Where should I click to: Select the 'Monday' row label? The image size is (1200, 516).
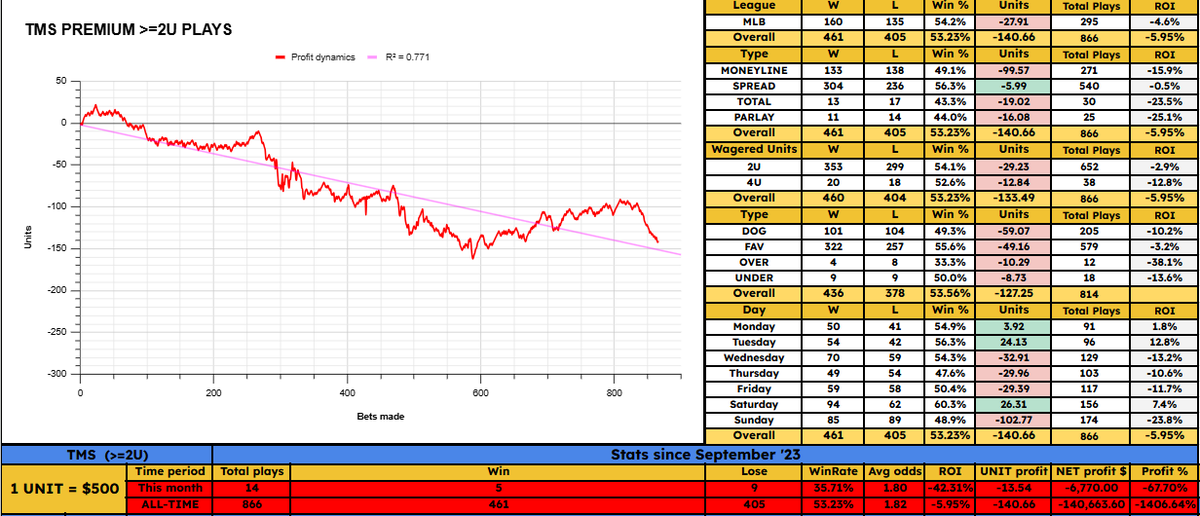pyautogui.click(x=754, y=326)
